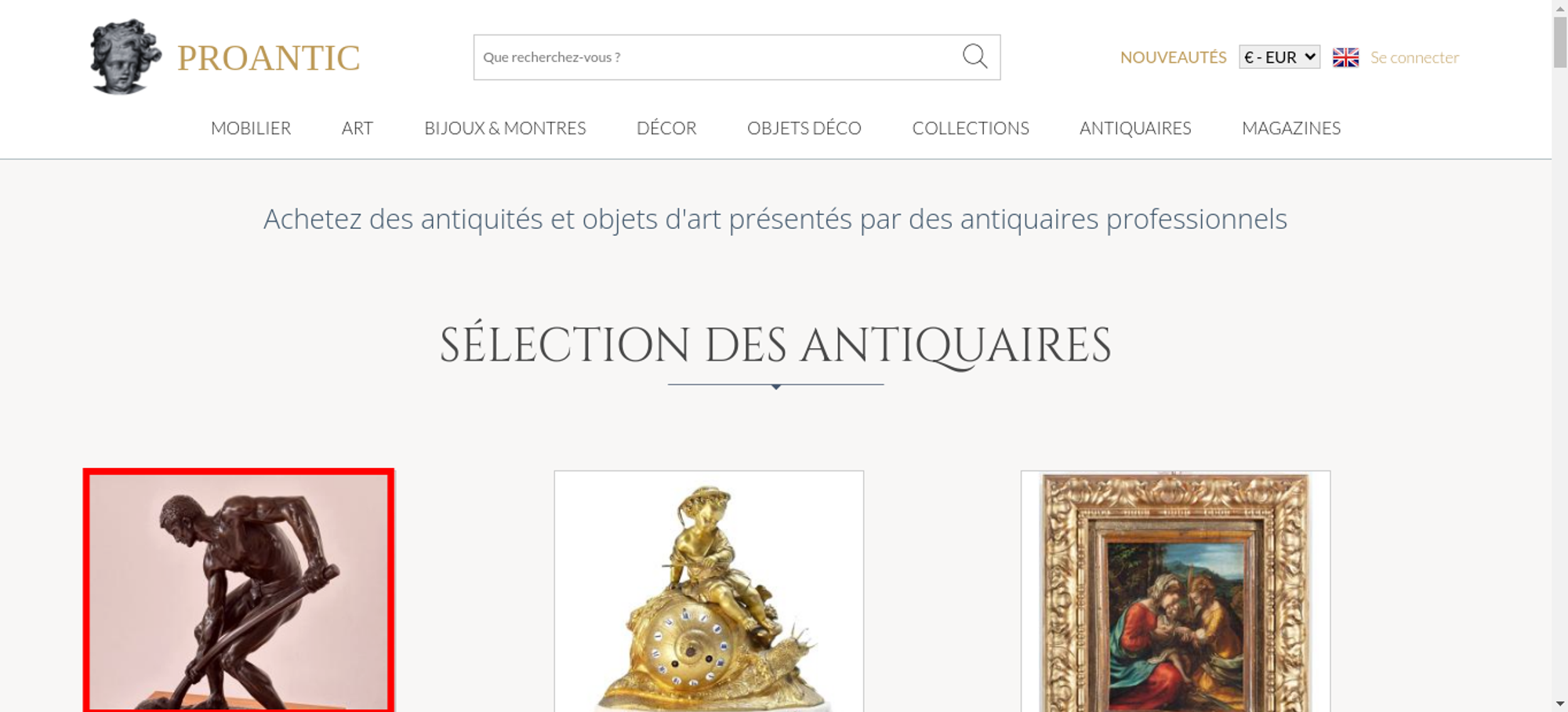Open the Magazines menu
This screenshot has height=712, width=1568.
(1291, 128)
